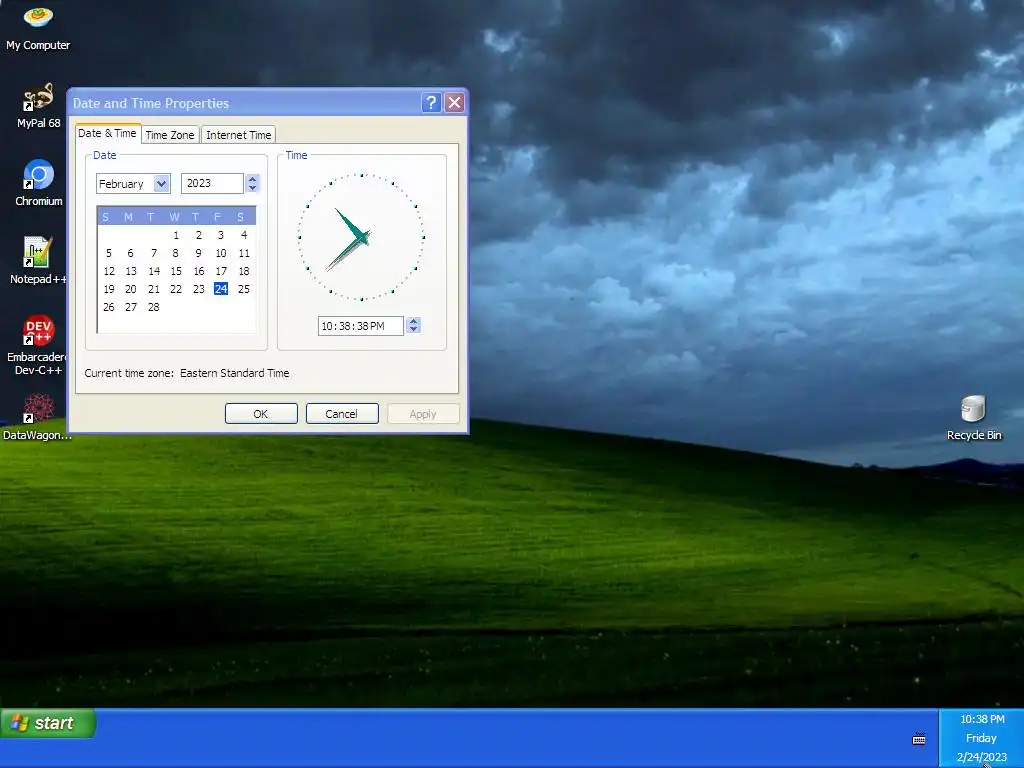Select the Recycle Bin icon

pos(974,418)
